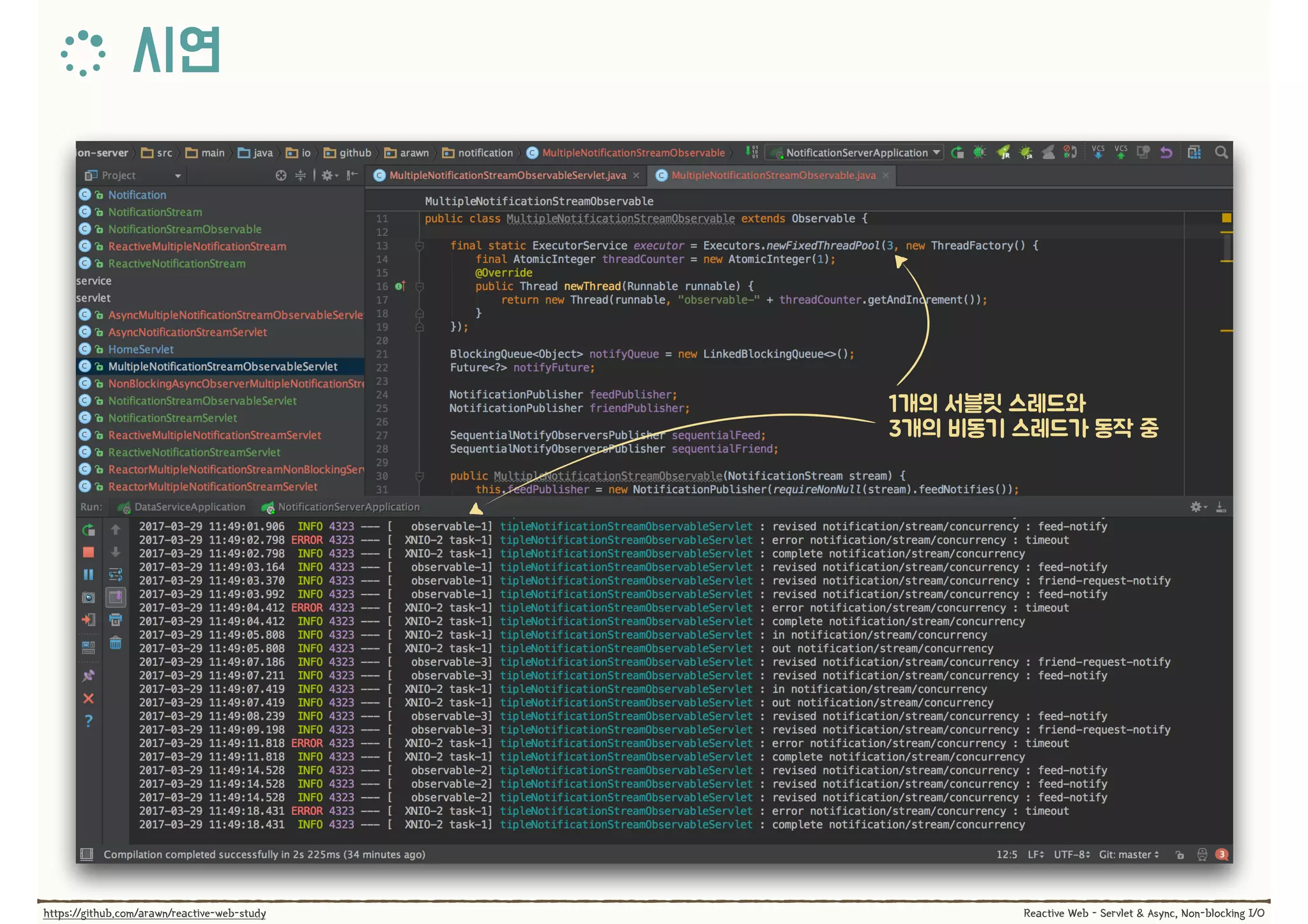Viewport: 1308px width, 924px height.
Task: Switch to MultipleNotificationStreamObservableServlet.java tab
Action: [507, 176]
